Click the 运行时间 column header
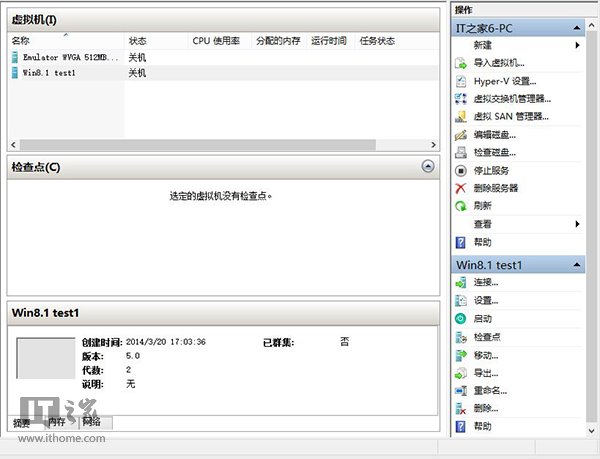The width and height of the screenshot is (600, 459). click(329, 41)
